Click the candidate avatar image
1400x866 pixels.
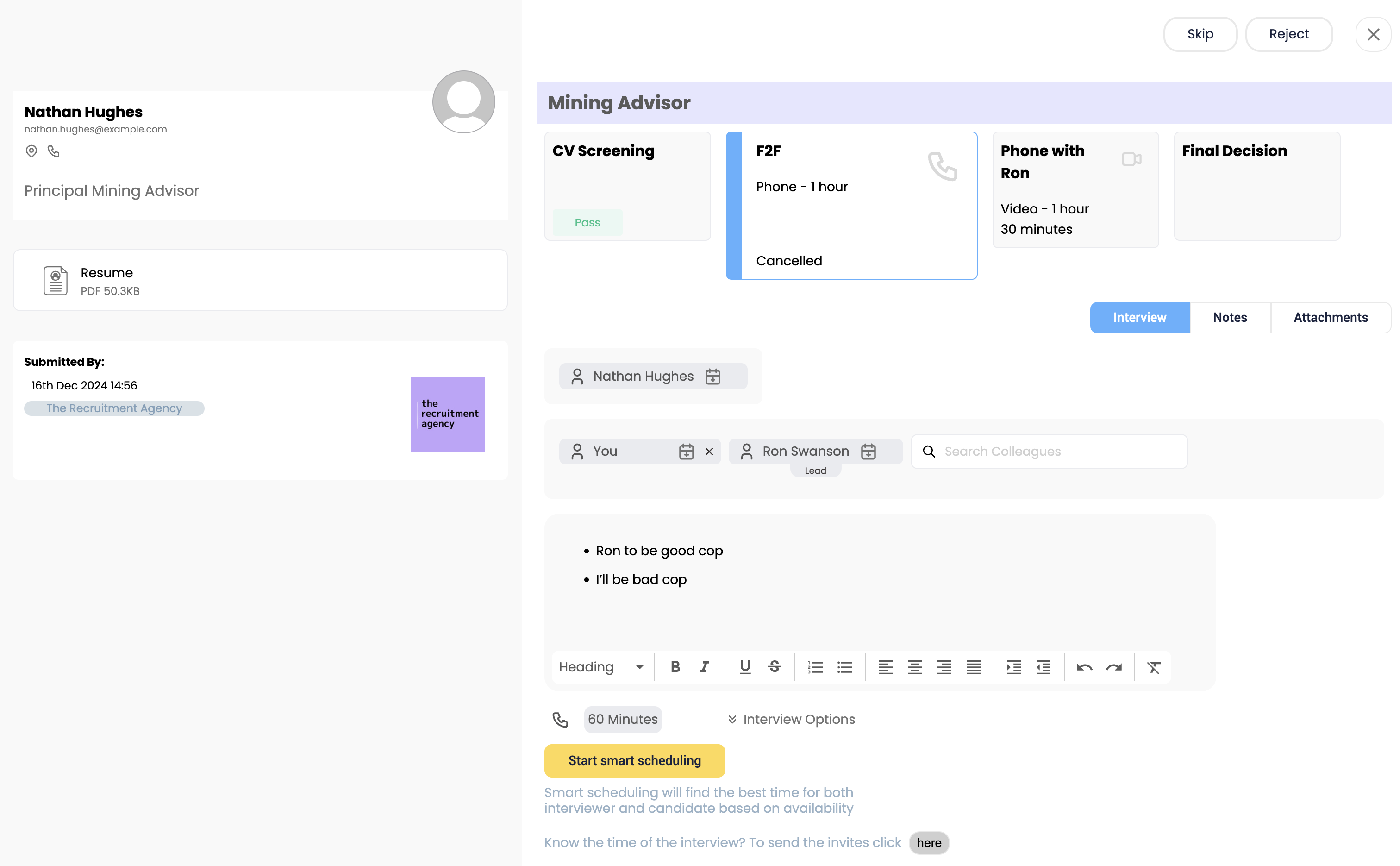463,102
